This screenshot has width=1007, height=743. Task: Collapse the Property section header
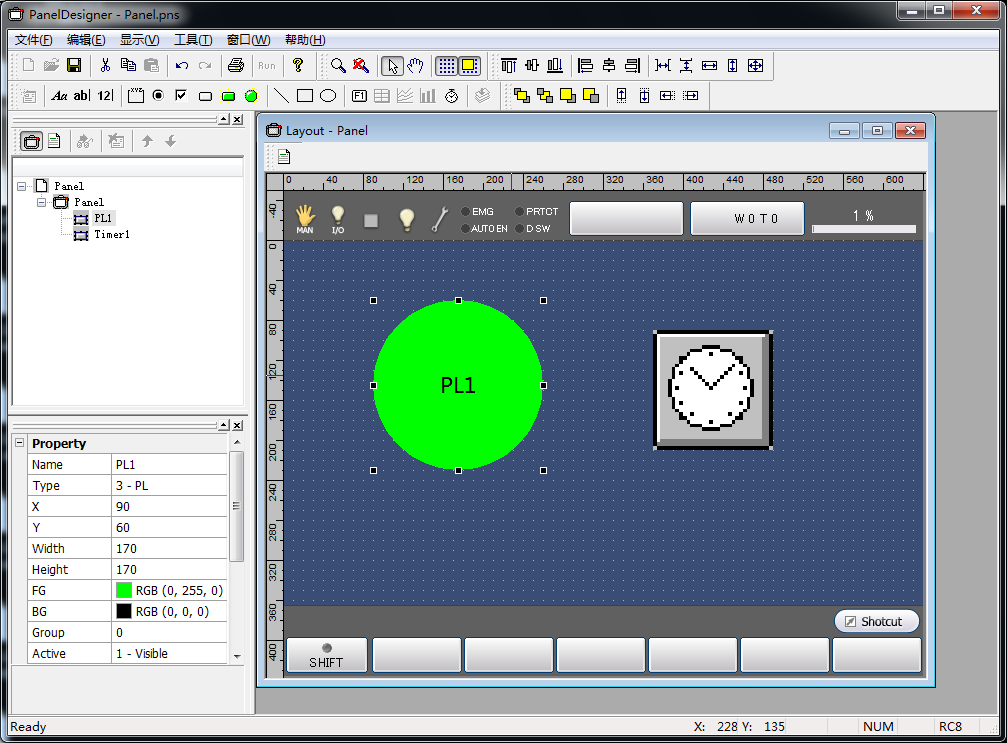click(19, 443)
